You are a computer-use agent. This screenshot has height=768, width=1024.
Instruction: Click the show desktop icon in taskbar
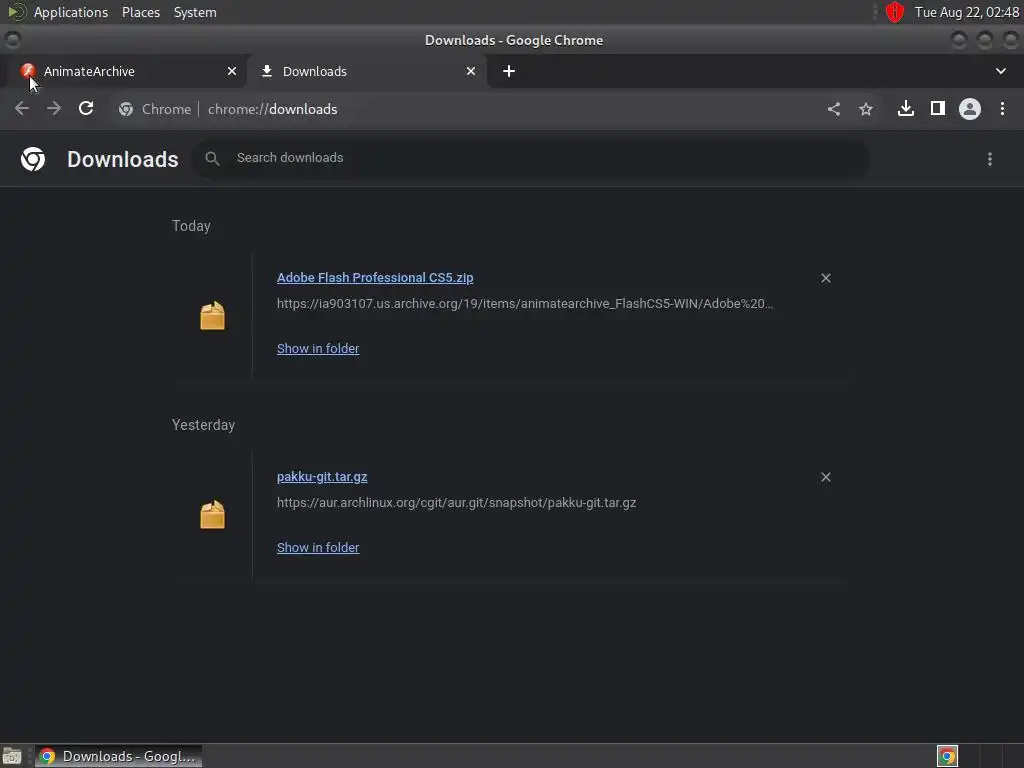tap(12, 756)
